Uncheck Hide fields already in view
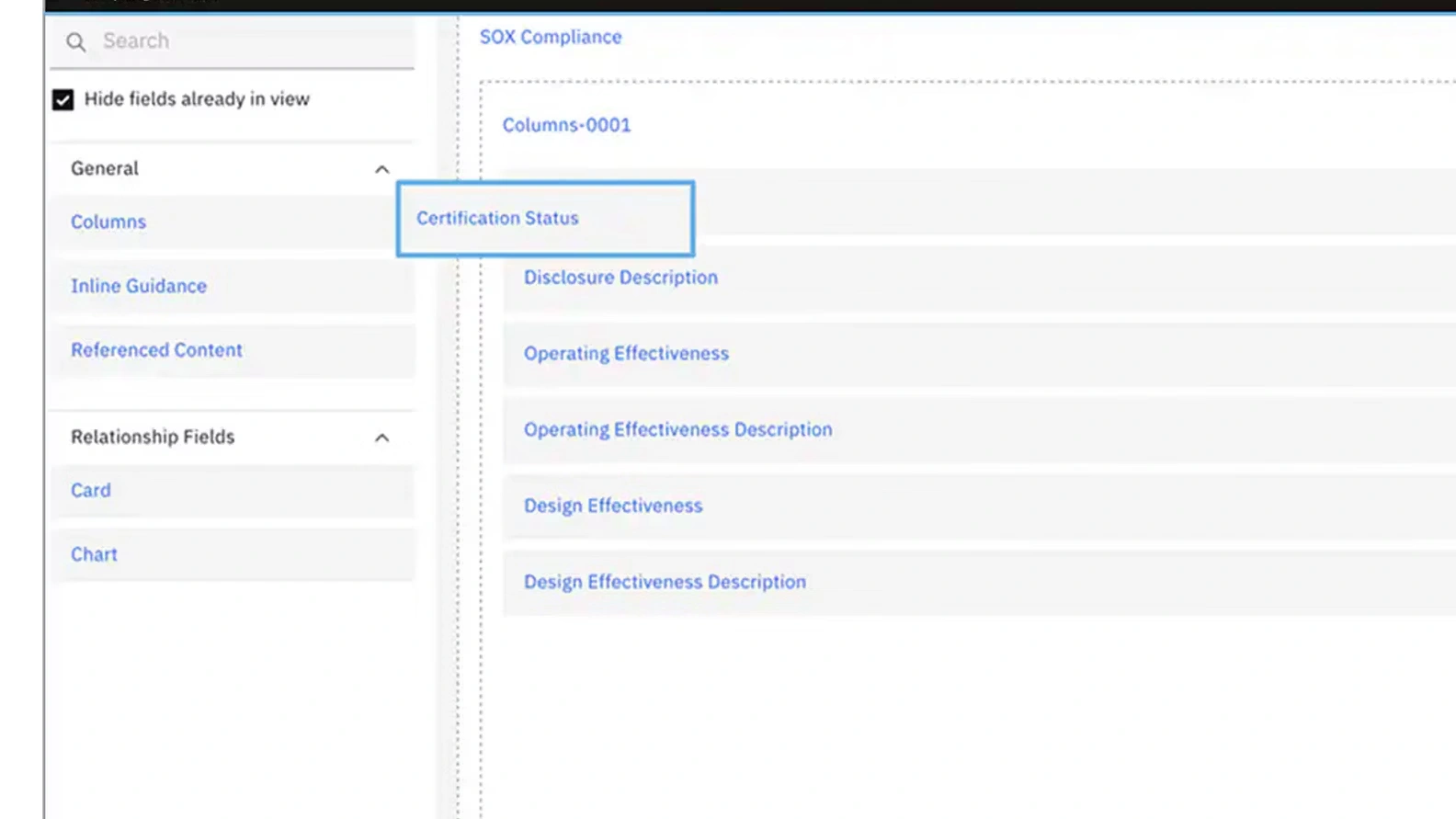 point(63,99)
